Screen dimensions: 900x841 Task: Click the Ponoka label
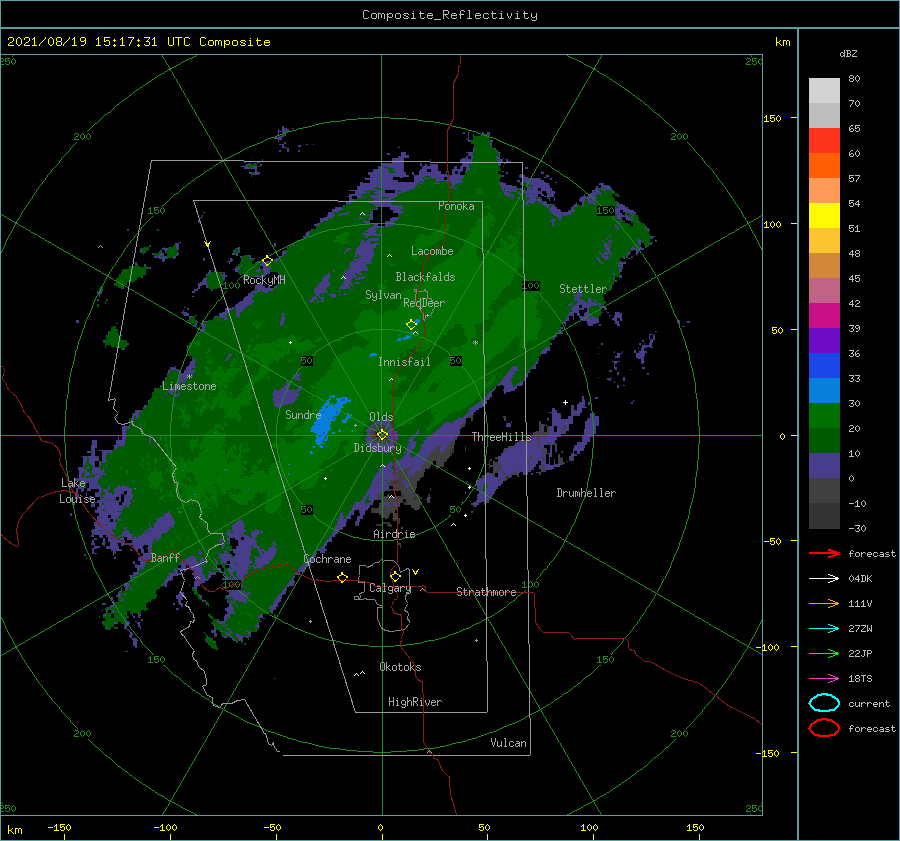click(456, 206)
